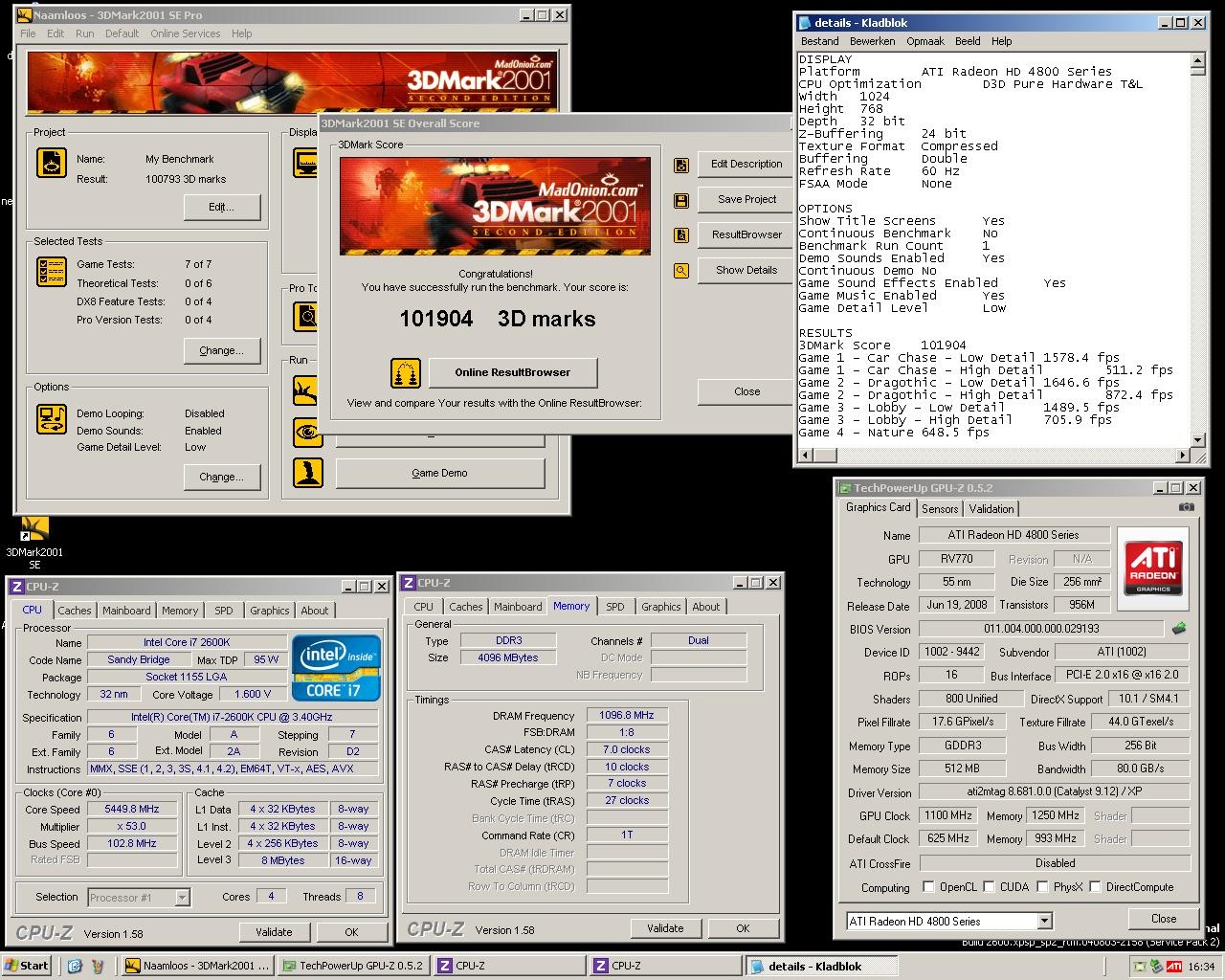Screen dimensions: 1225x980
Task: Click the Edit Description icon in score dialog
Action: [x=681, y=165]
